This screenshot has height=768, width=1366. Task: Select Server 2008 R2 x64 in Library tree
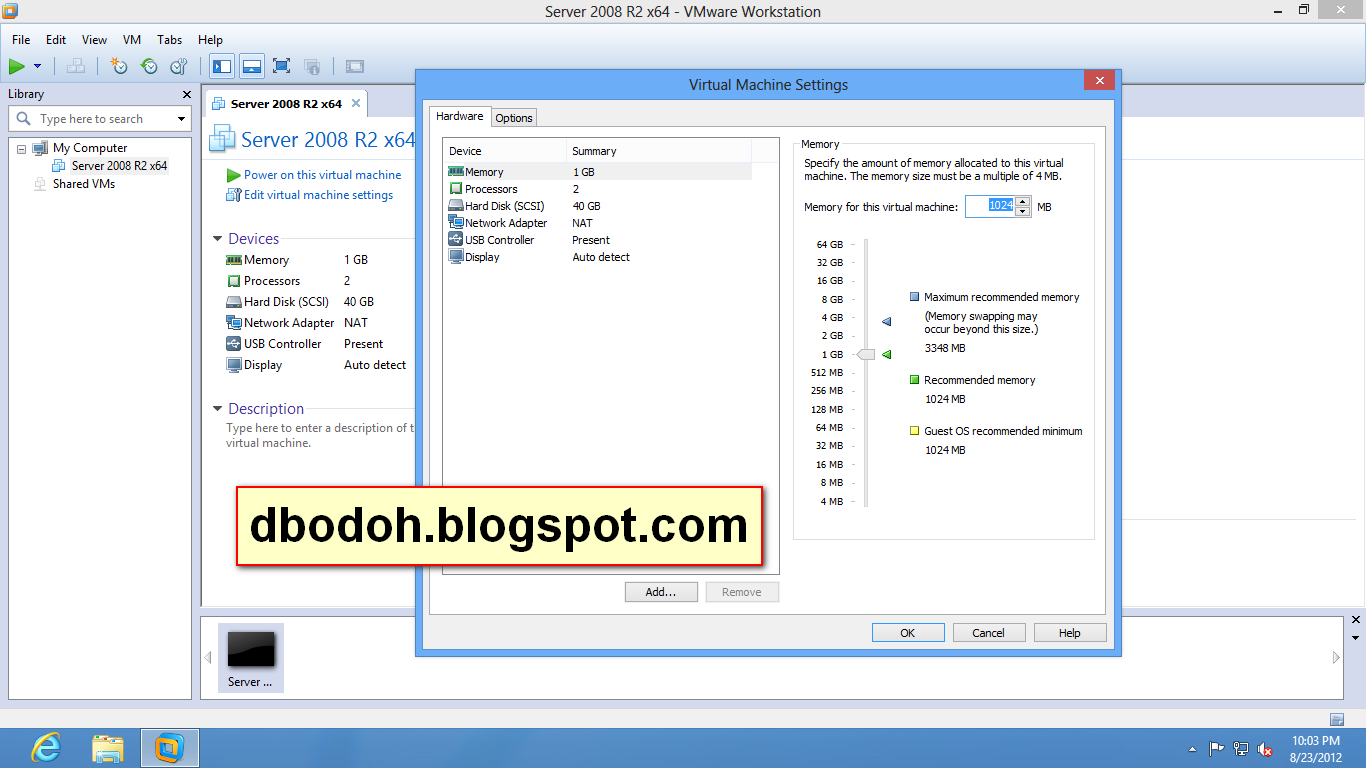point(119,166)
